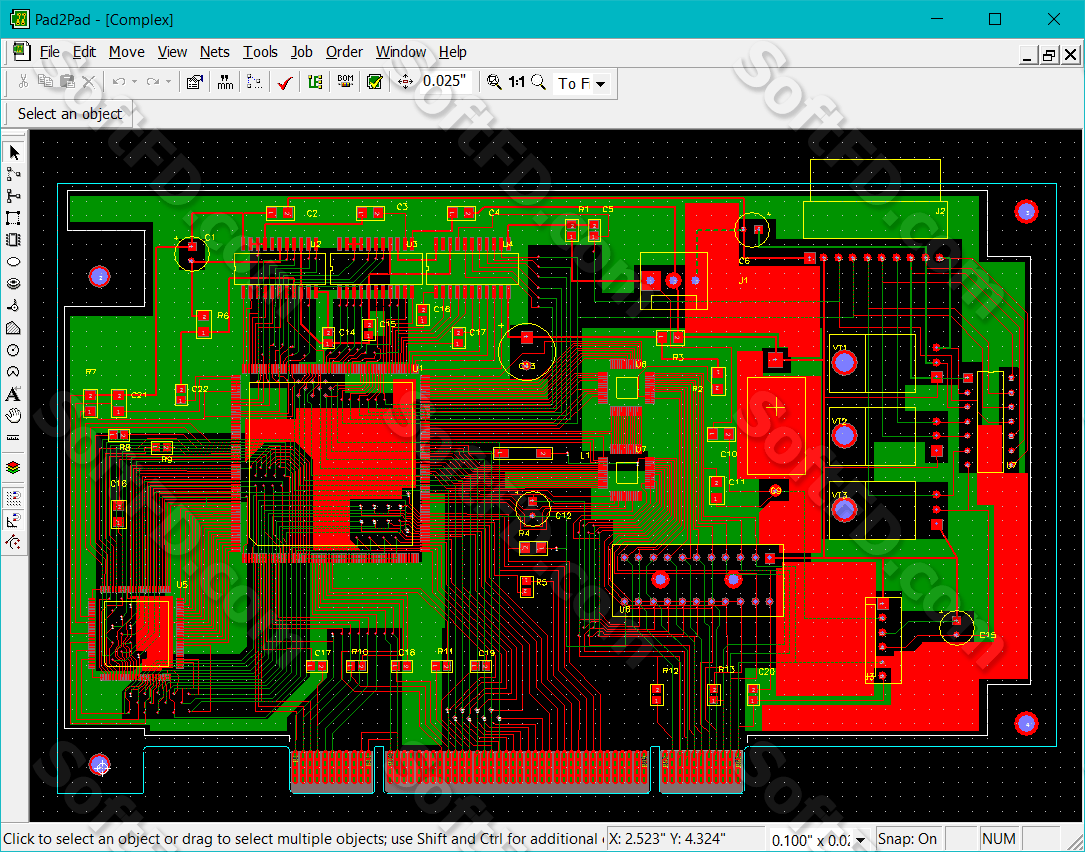Pick the hatched polygon fill tool
This screenshot has height=852, width=1085.
(x=13, y=328)
